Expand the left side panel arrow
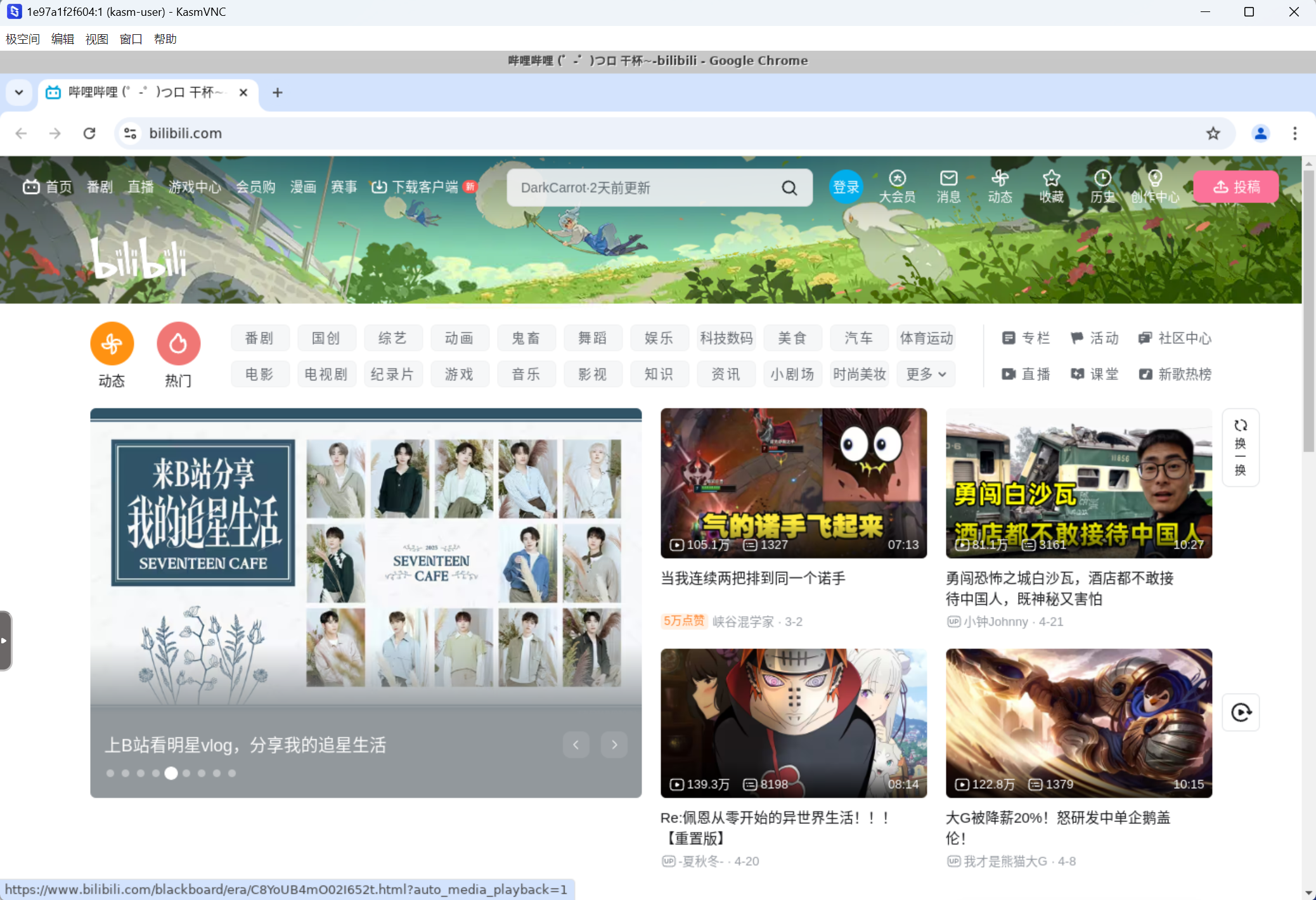 [x=5, y=640]
